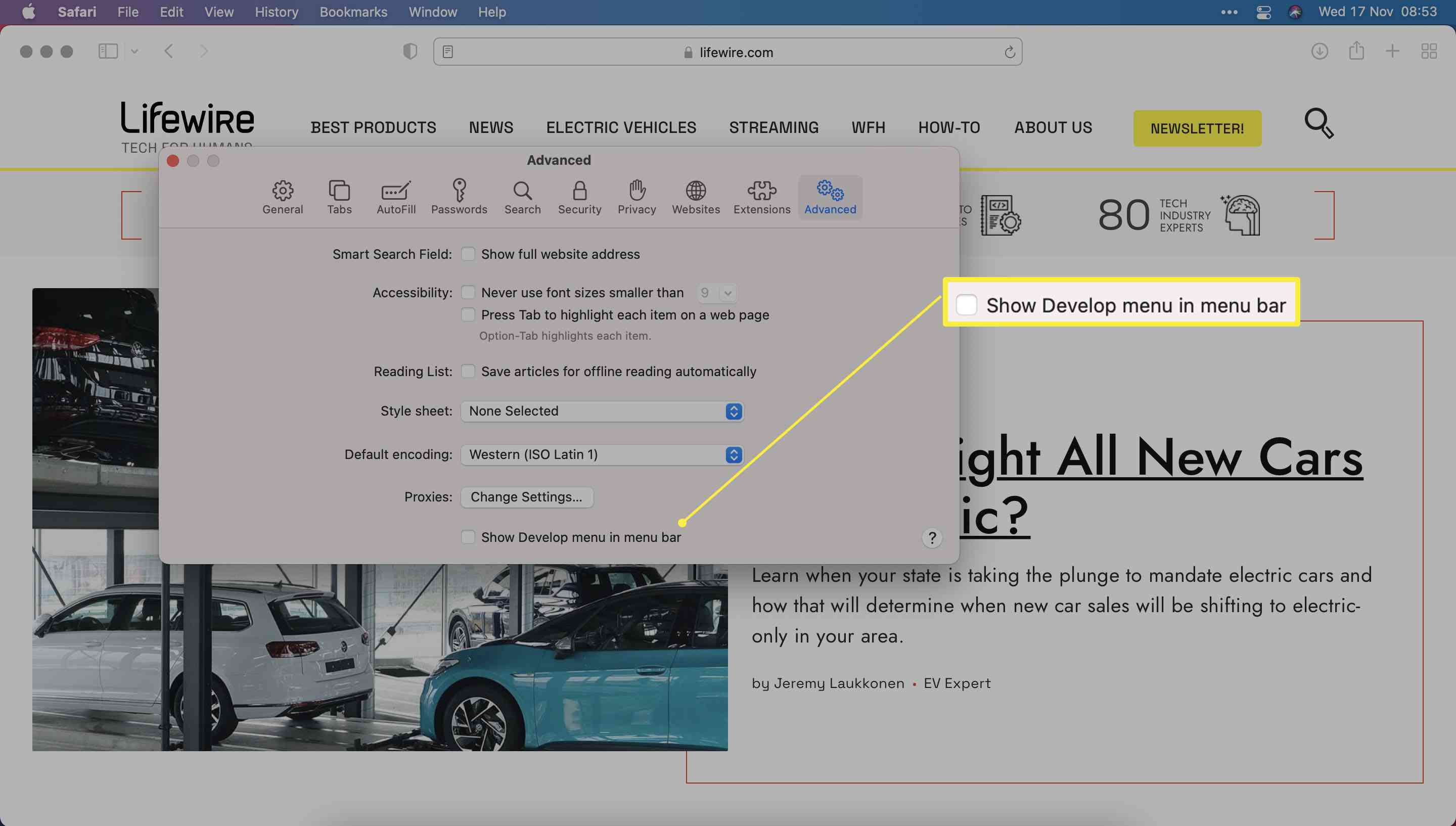1456x826 pixels.
Task: Open Search preferences panel
Action: [x=522, y=196]
